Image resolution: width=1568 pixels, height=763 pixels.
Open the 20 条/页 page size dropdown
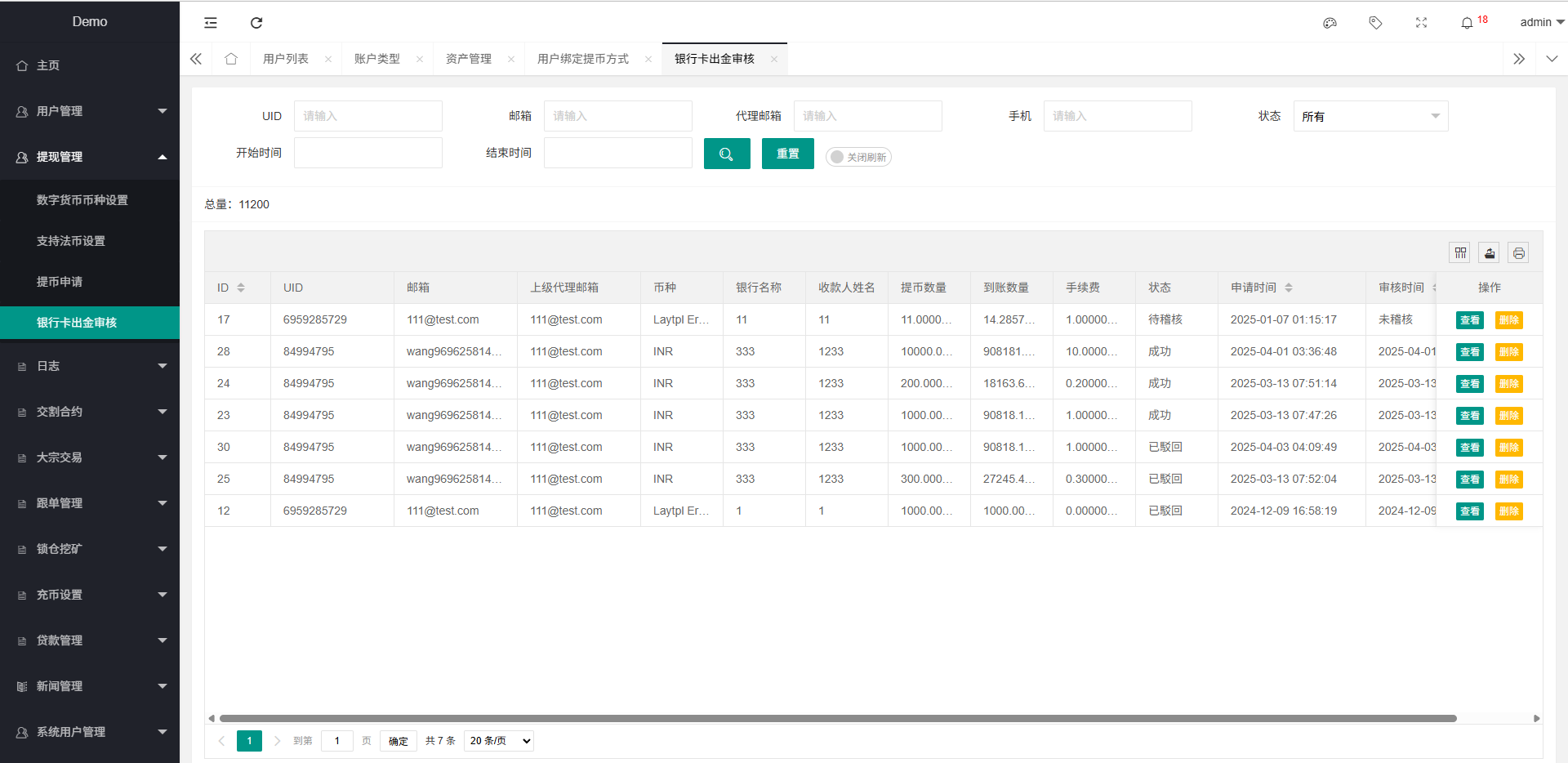point(499,741)
